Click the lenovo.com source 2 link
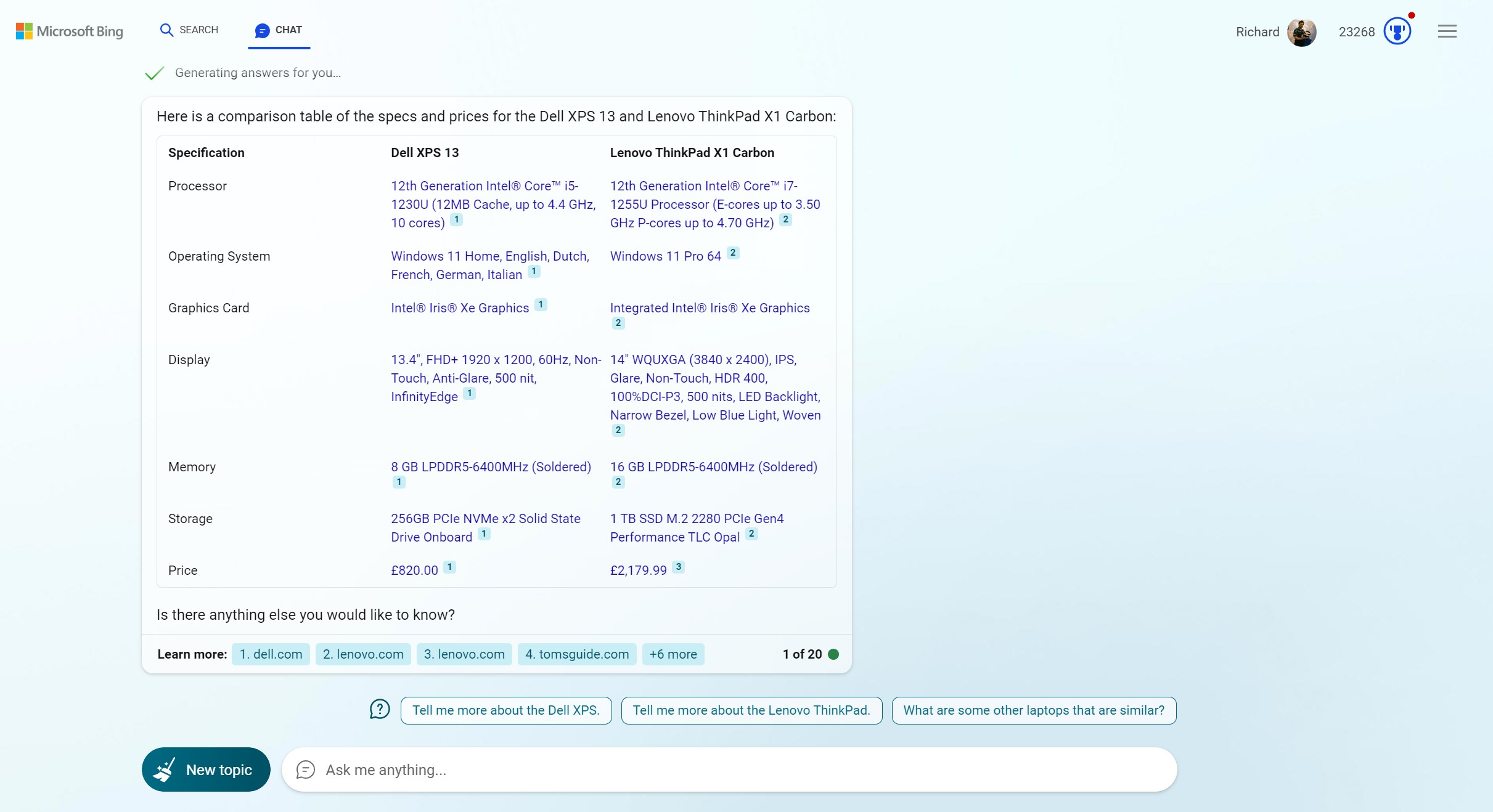Viewport: 1493px width, 812px height. click(361, 654)
